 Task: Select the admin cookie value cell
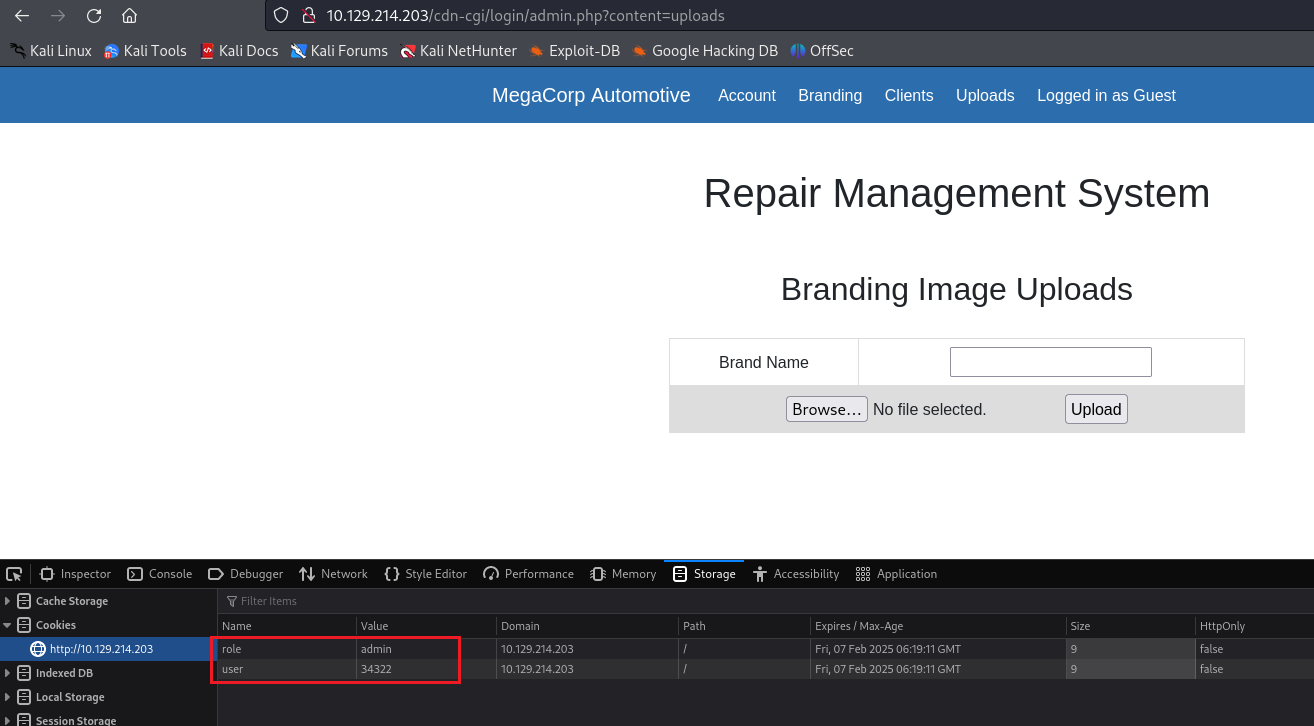pyautogui.click(x=427, y=649)
